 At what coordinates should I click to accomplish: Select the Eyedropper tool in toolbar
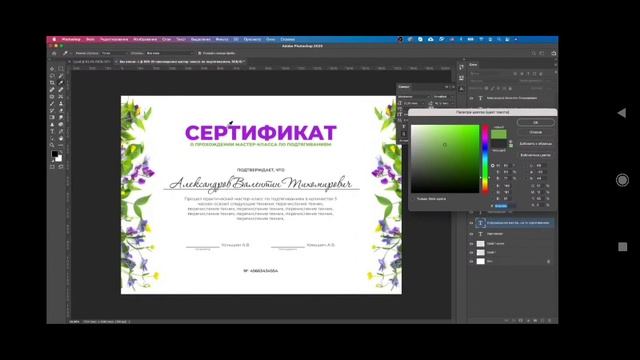coord(61,82)
